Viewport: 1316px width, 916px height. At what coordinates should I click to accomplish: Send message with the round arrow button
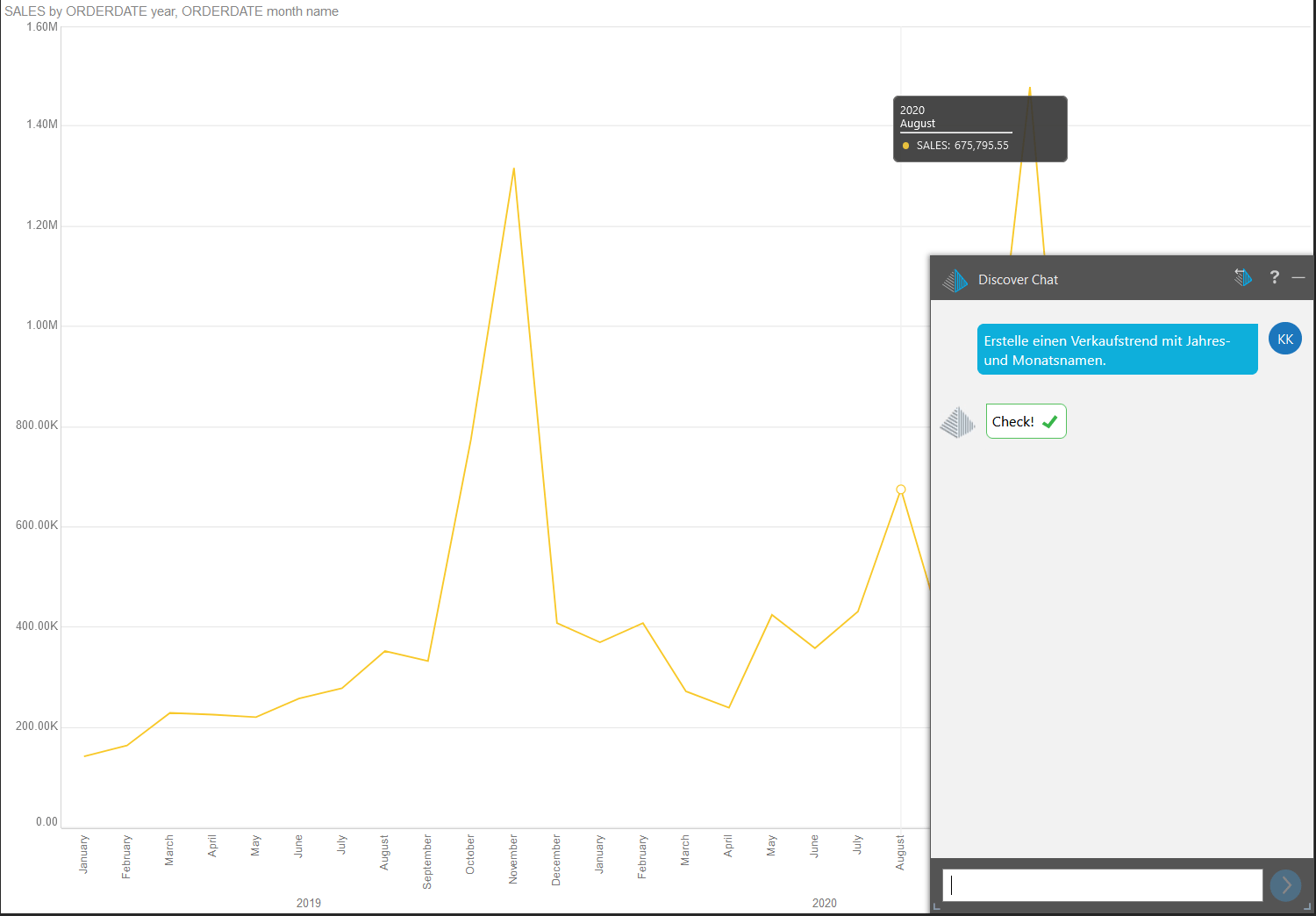coord(1285,885)
